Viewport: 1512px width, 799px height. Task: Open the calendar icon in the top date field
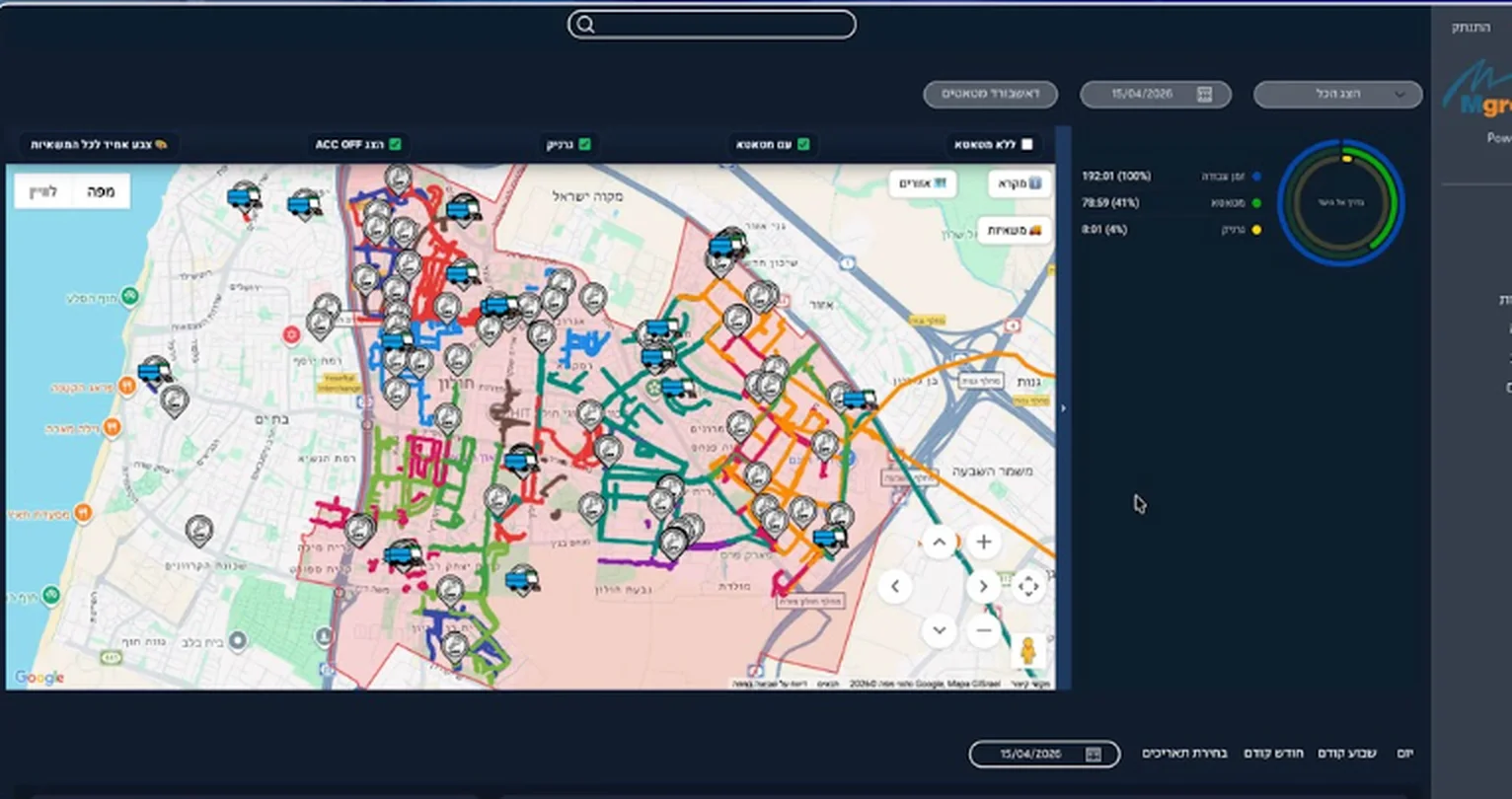[1204, 94]
